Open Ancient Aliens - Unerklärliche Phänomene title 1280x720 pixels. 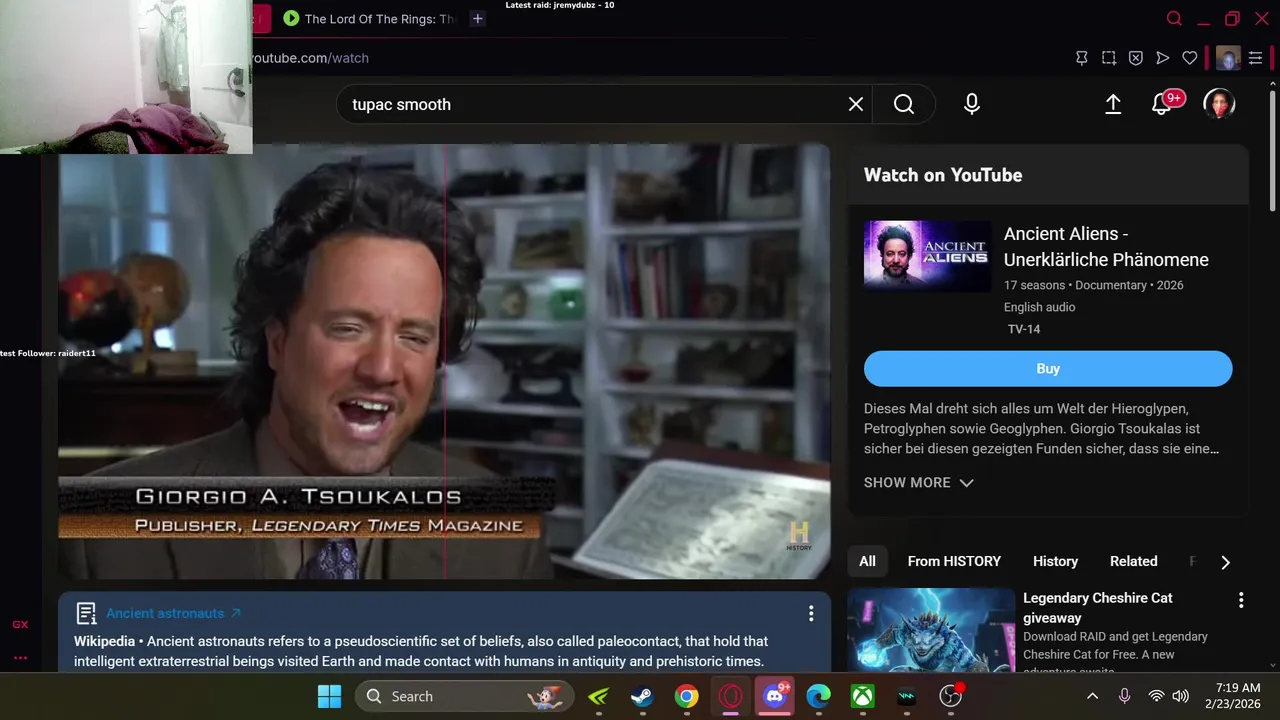(x=1106, y=246)
